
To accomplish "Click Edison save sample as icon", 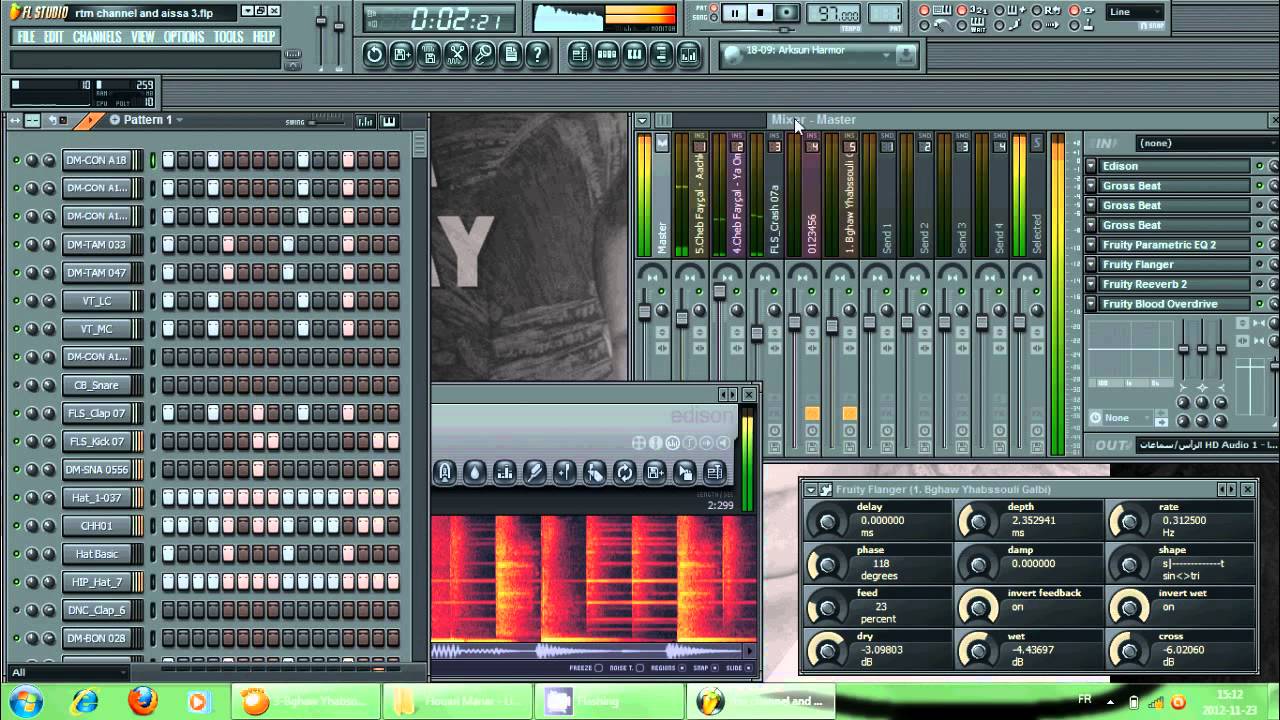I will 655,472.
